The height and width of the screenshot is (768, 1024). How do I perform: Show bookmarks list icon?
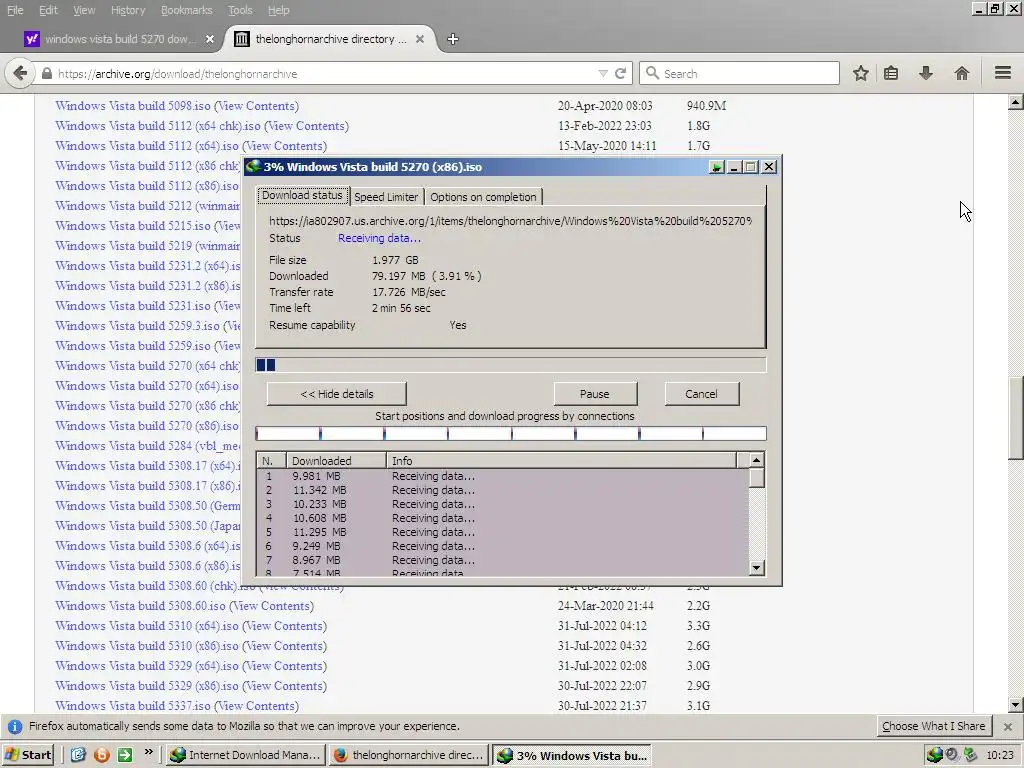click(x=891, y=73)
